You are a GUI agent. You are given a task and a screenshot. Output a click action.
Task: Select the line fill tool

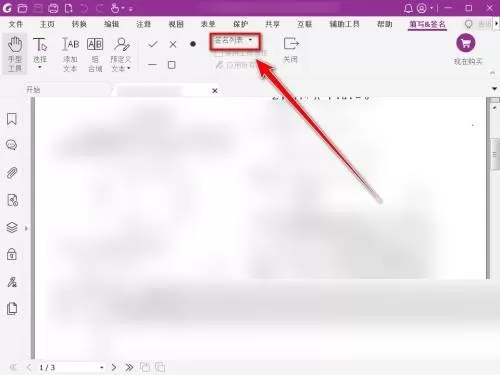click(152, 65)
